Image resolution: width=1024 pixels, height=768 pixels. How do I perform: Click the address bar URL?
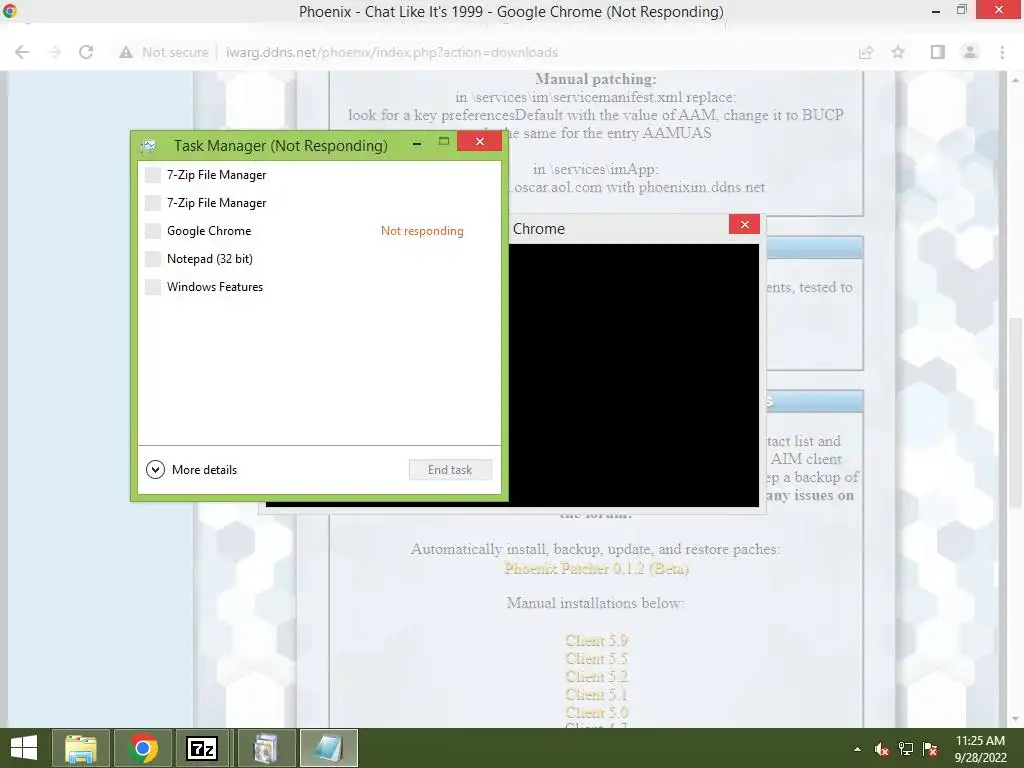tap(392, 52)
